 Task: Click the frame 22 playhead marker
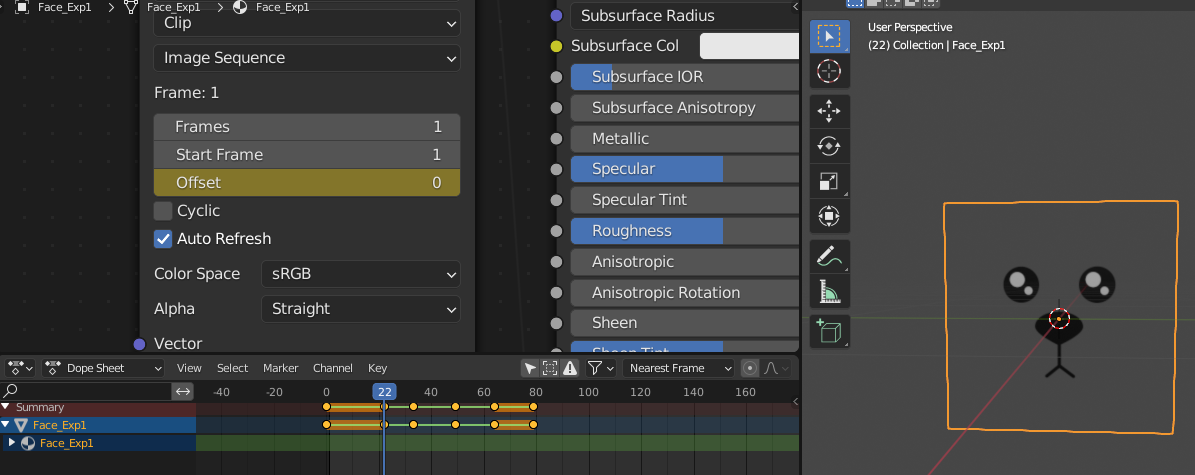tap(385, 392)
